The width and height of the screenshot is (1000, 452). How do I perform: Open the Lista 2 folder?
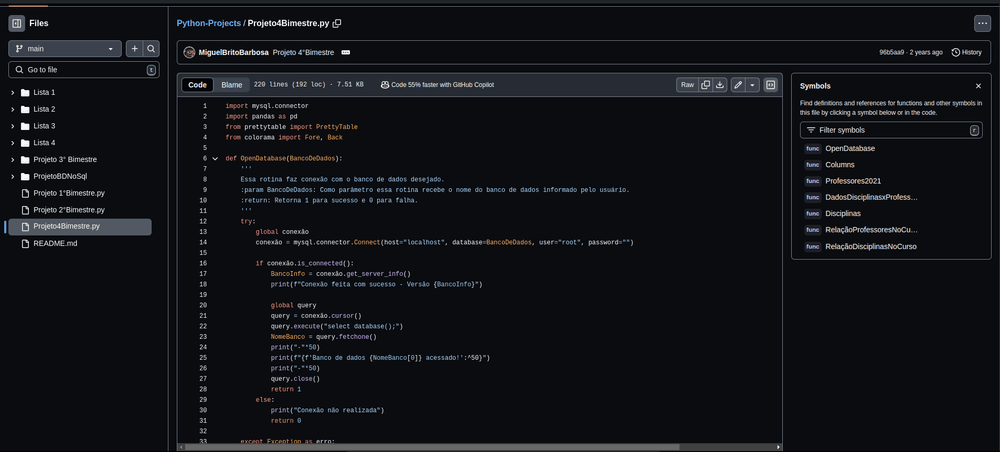point(44,109)
